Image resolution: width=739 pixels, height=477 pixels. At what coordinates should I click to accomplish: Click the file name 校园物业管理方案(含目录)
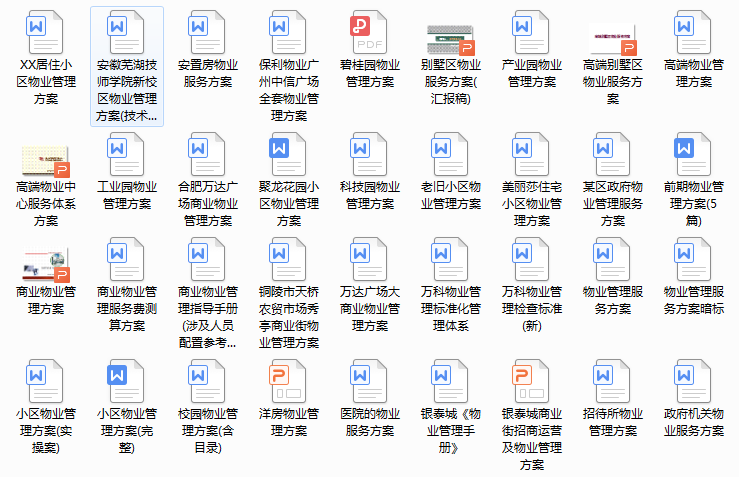point(208,431)
